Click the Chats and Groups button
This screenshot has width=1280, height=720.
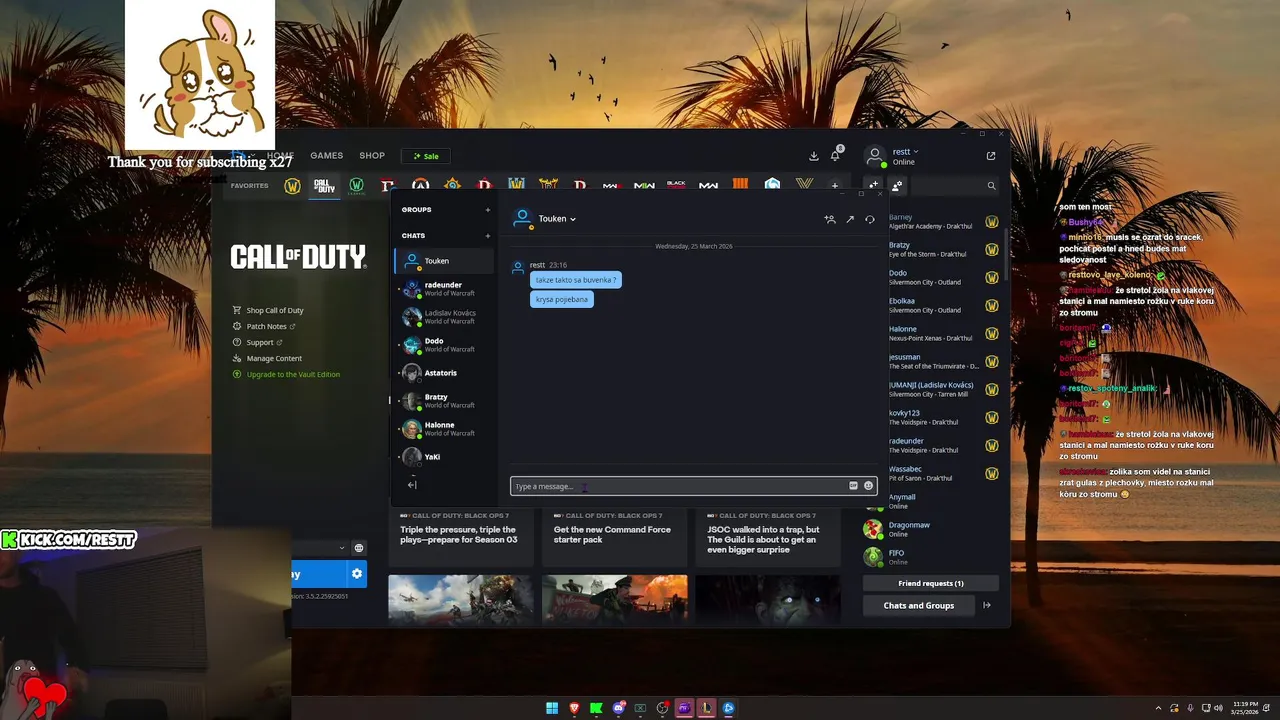pos(919,605)
